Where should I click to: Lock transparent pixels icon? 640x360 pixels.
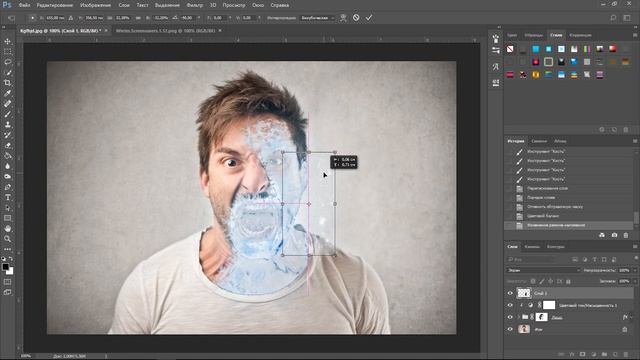533,281
